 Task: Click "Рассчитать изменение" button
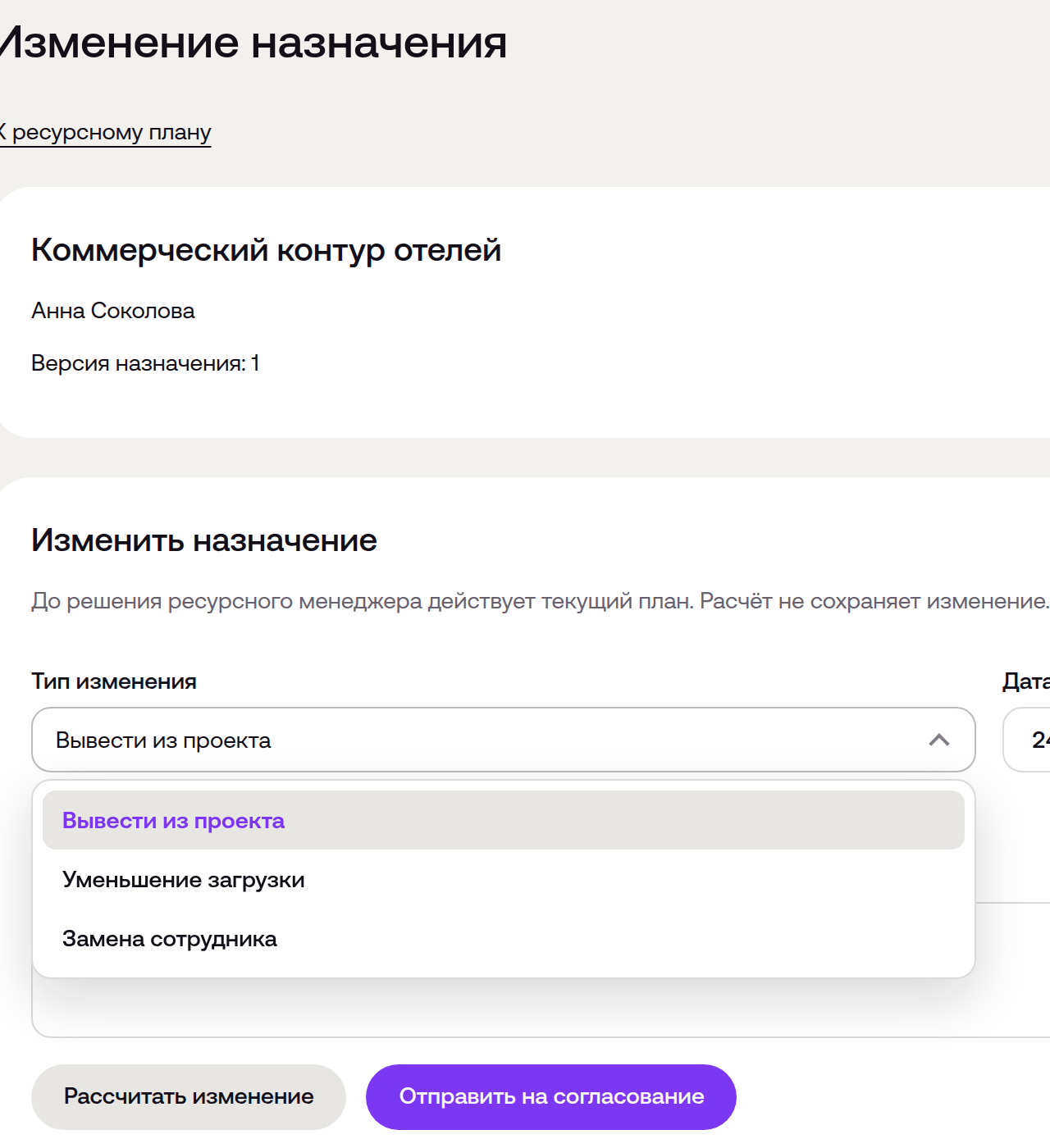click(x=189, y=1096)
